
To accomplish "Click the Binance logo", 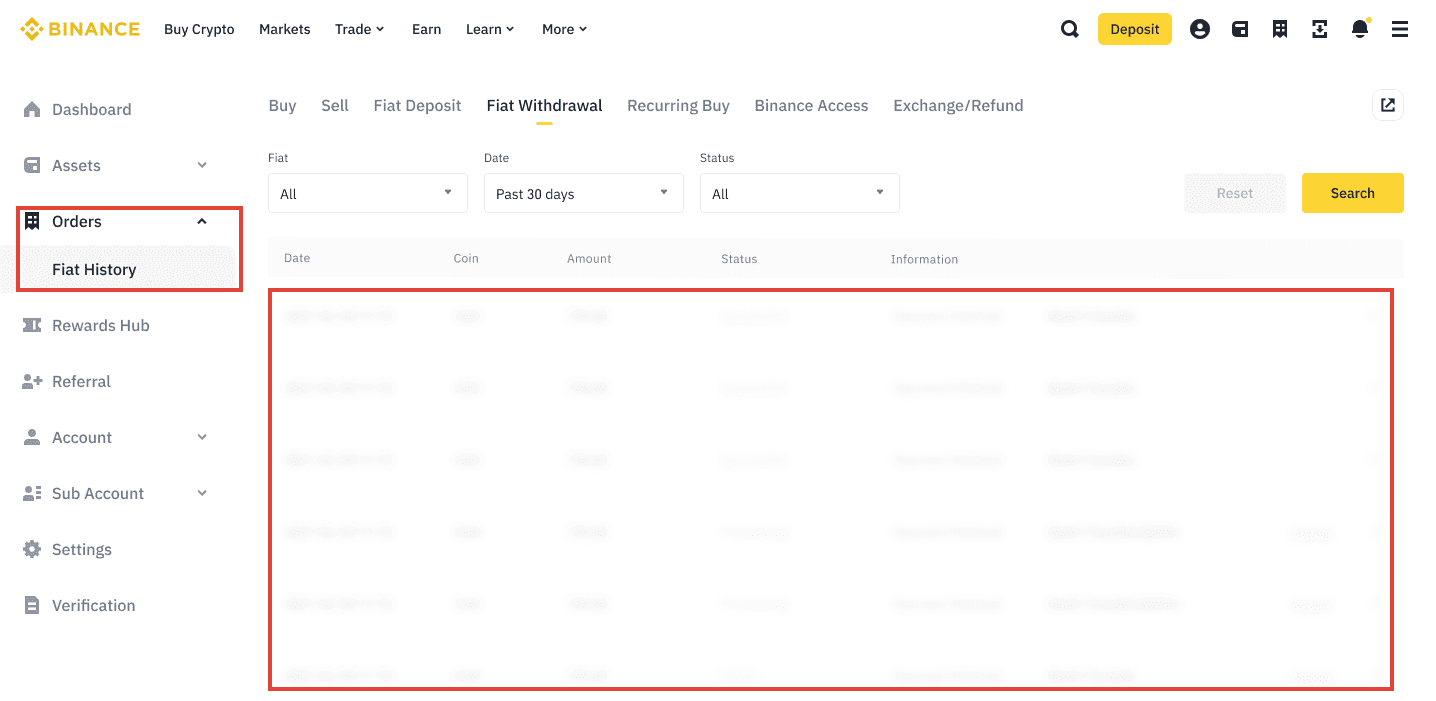I will [80, 29].
